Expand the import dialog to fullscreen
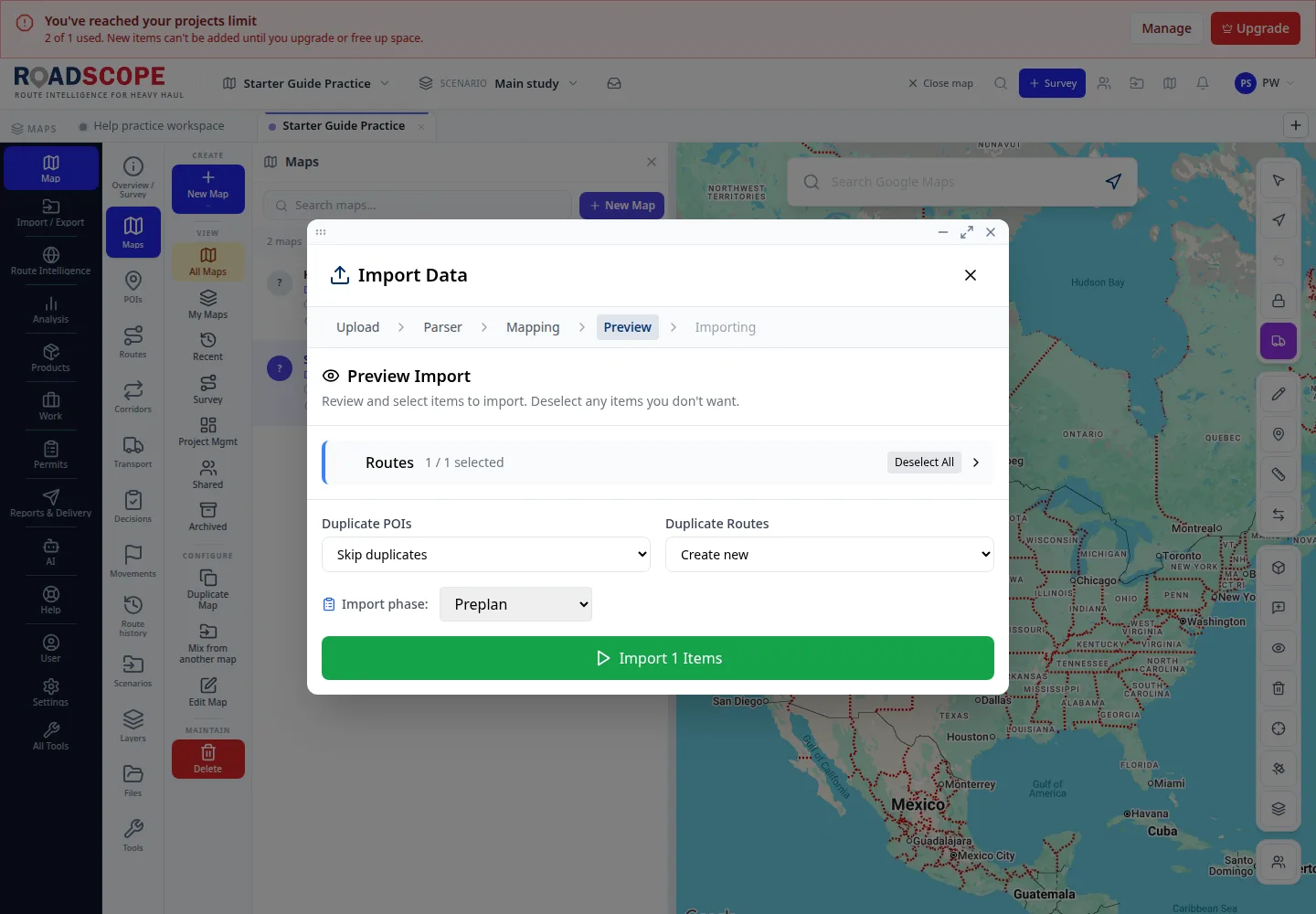This screenshot has width=1316, height=914. pyautogui.click(x=967, y=232)
